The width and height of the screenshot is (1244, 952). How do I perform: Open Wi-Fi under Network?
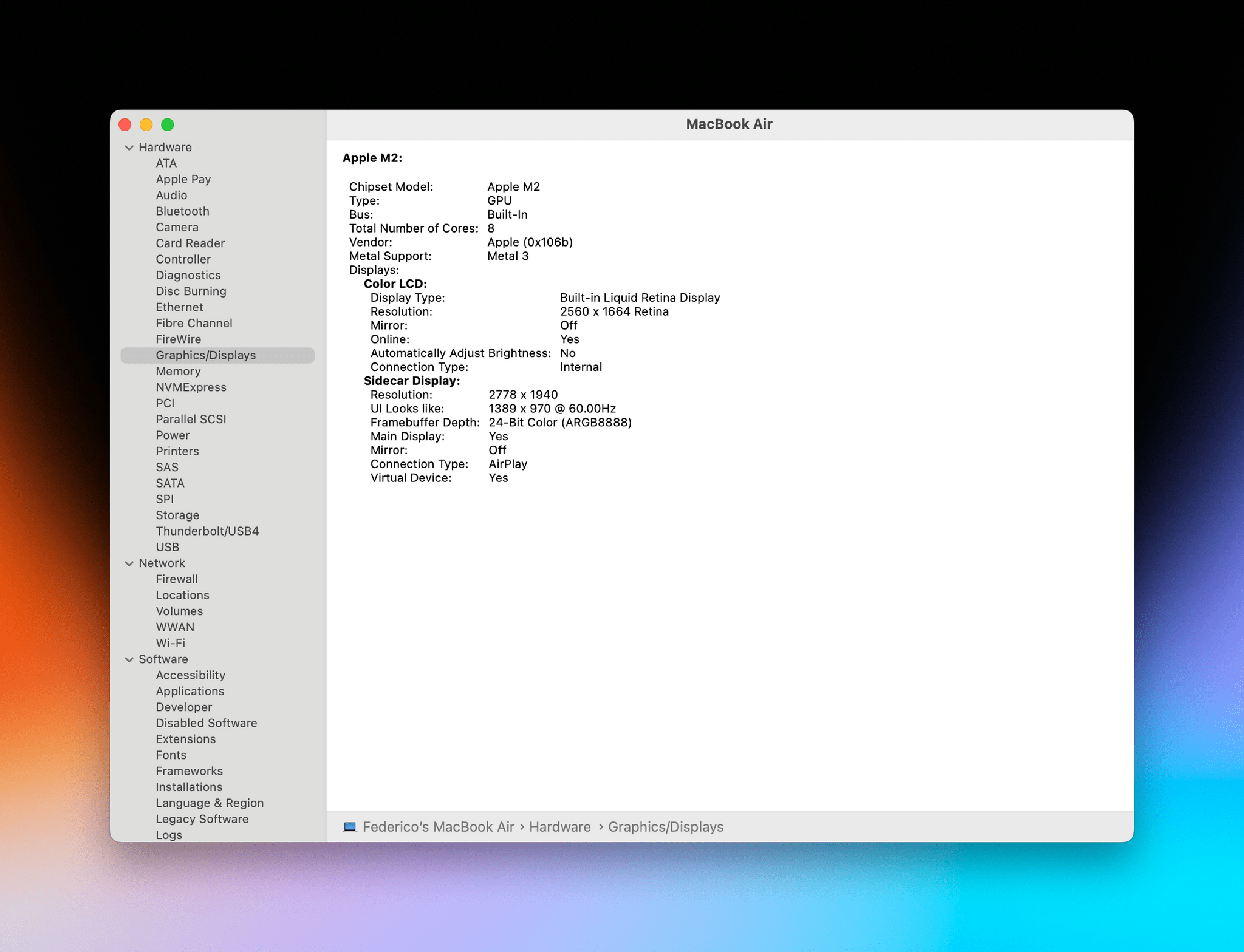point(170,643)
